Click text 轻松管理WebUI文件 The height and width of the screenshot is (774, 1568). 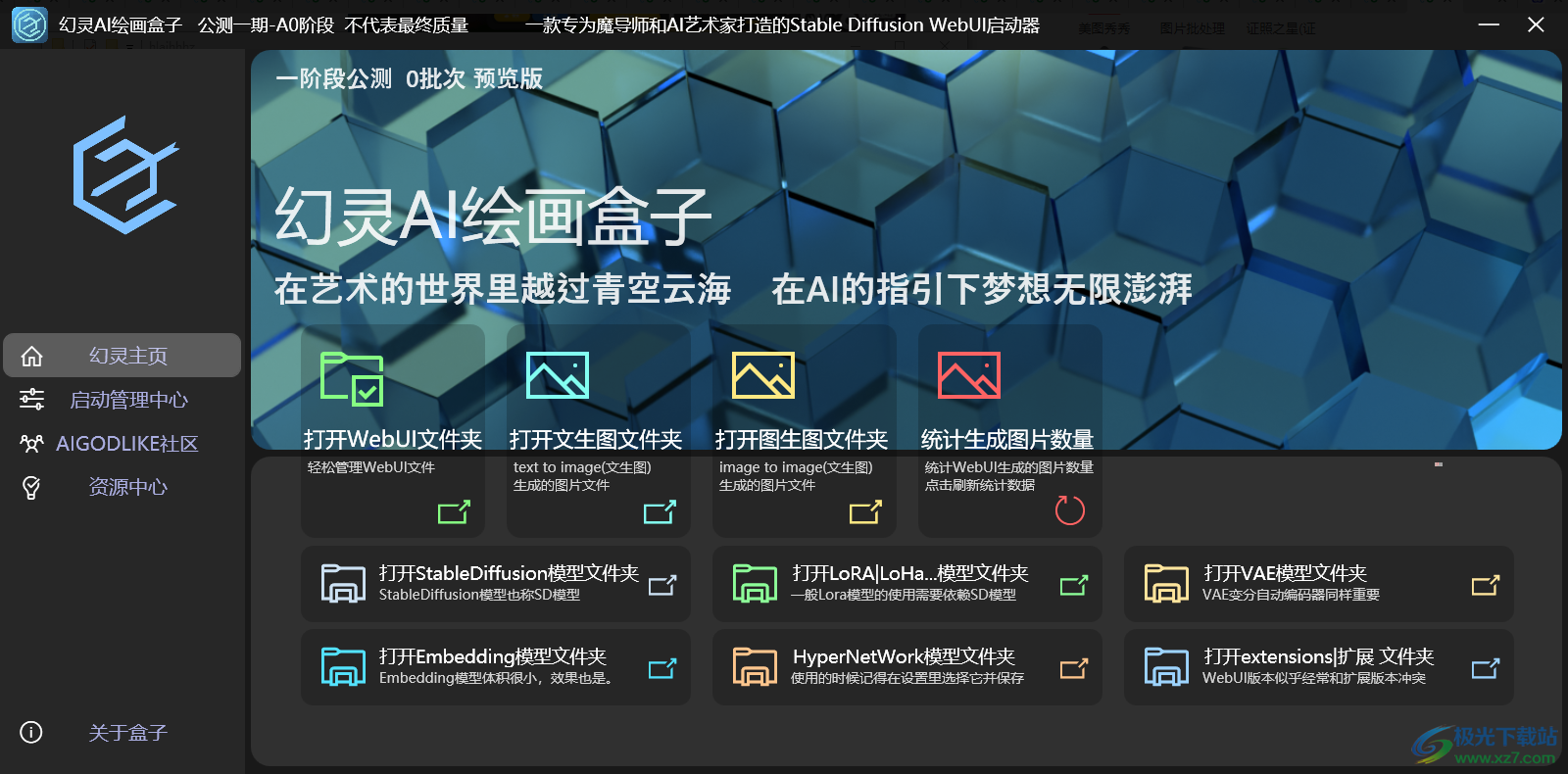point(371,467)
